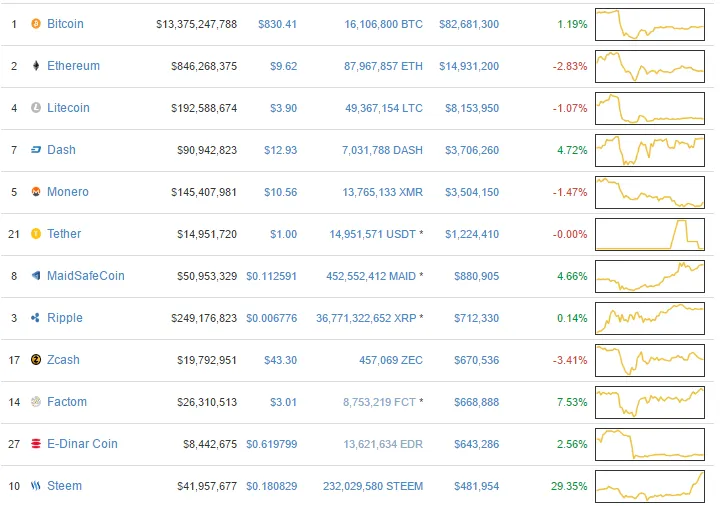720x506 pixels.
Task: Click Bitcoin supply 16,106,800 BTC
Action: [383, 24]
